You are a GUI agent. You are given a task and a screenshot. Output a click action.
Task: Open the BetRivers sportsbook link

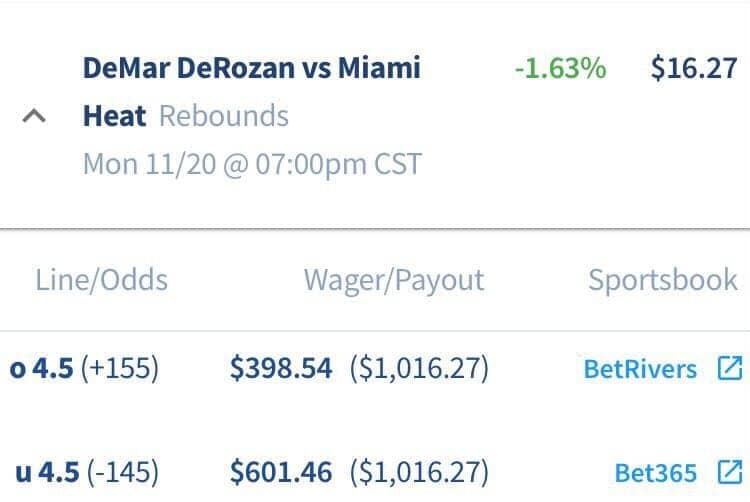(640, 369)
